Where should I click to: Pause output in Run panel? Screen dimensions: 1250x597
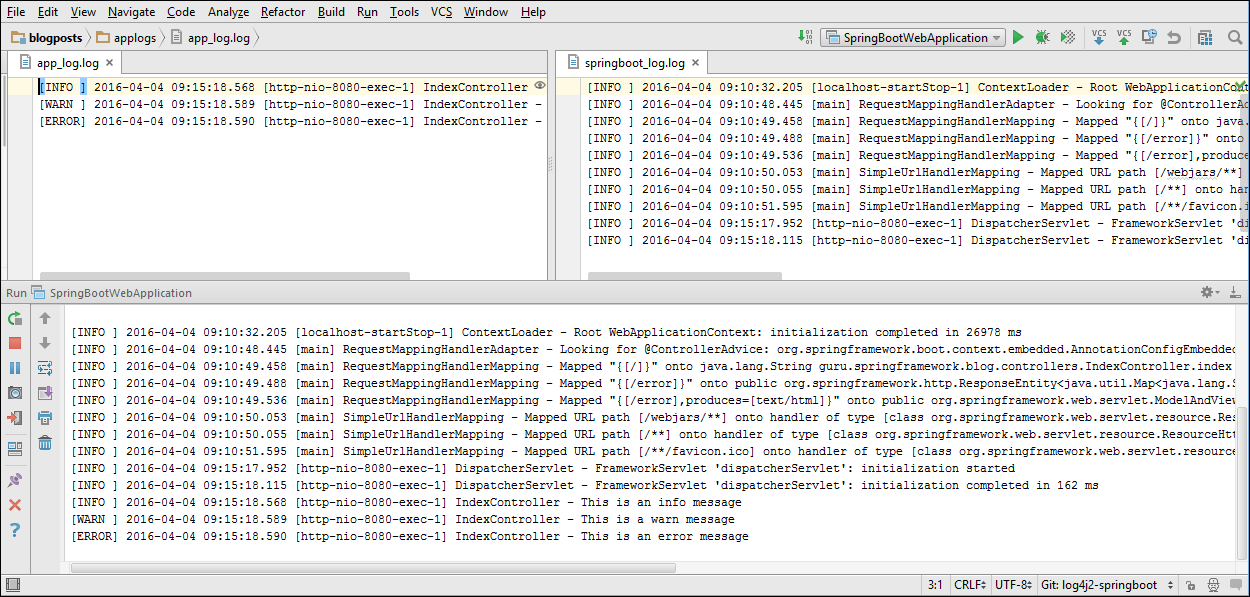coord(15,368)
